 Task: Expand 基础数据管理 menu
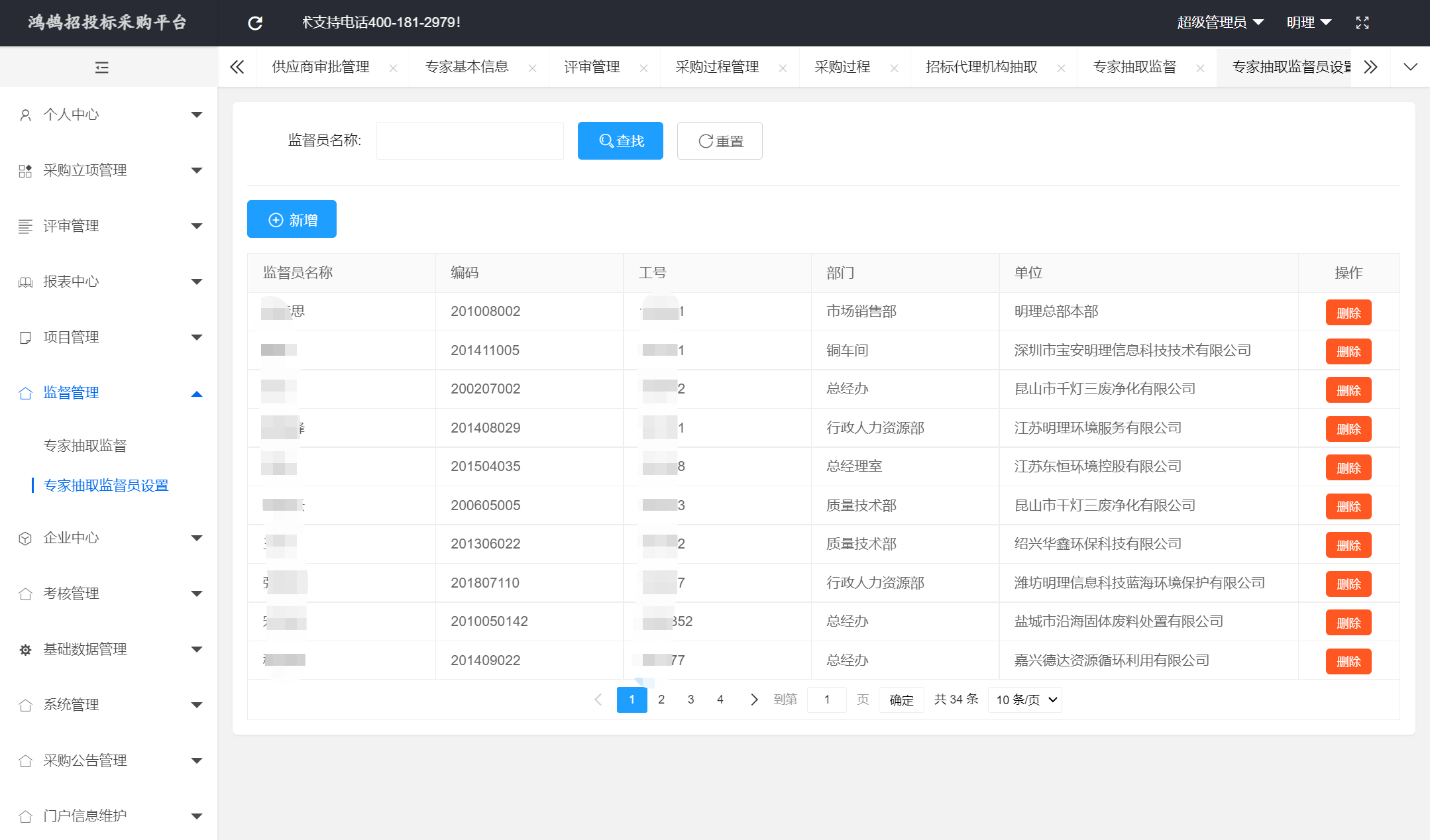[109, 649]
